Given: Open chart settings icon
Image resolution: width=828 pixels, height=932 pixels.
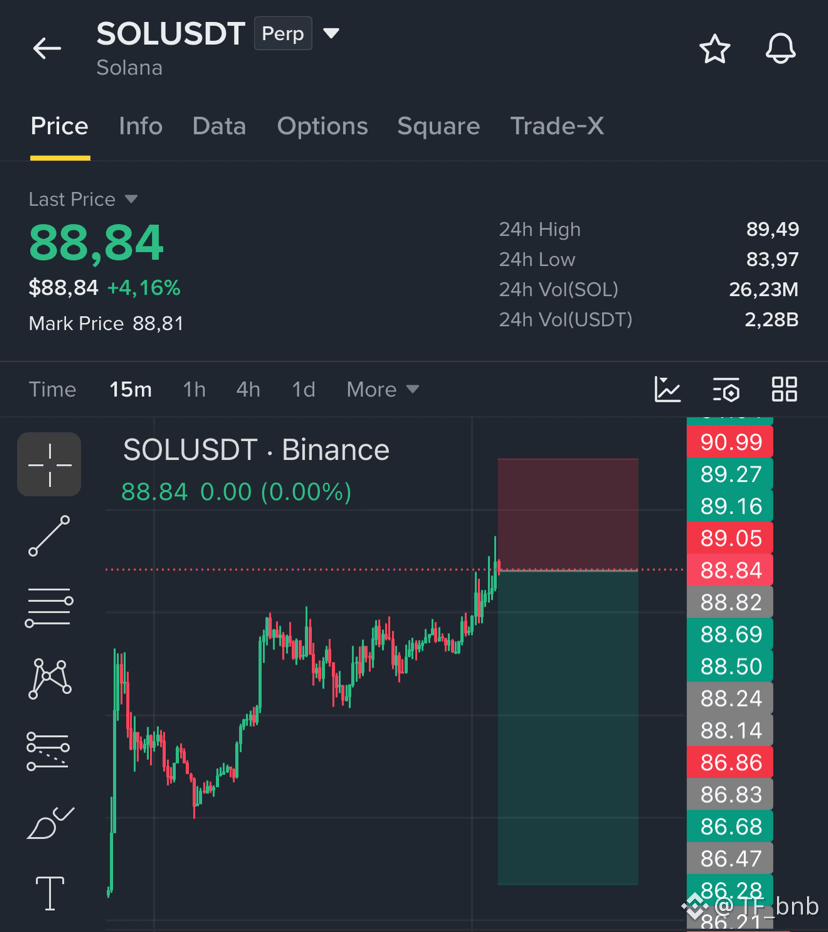Looking at the screenshot, I should [726, 389].
